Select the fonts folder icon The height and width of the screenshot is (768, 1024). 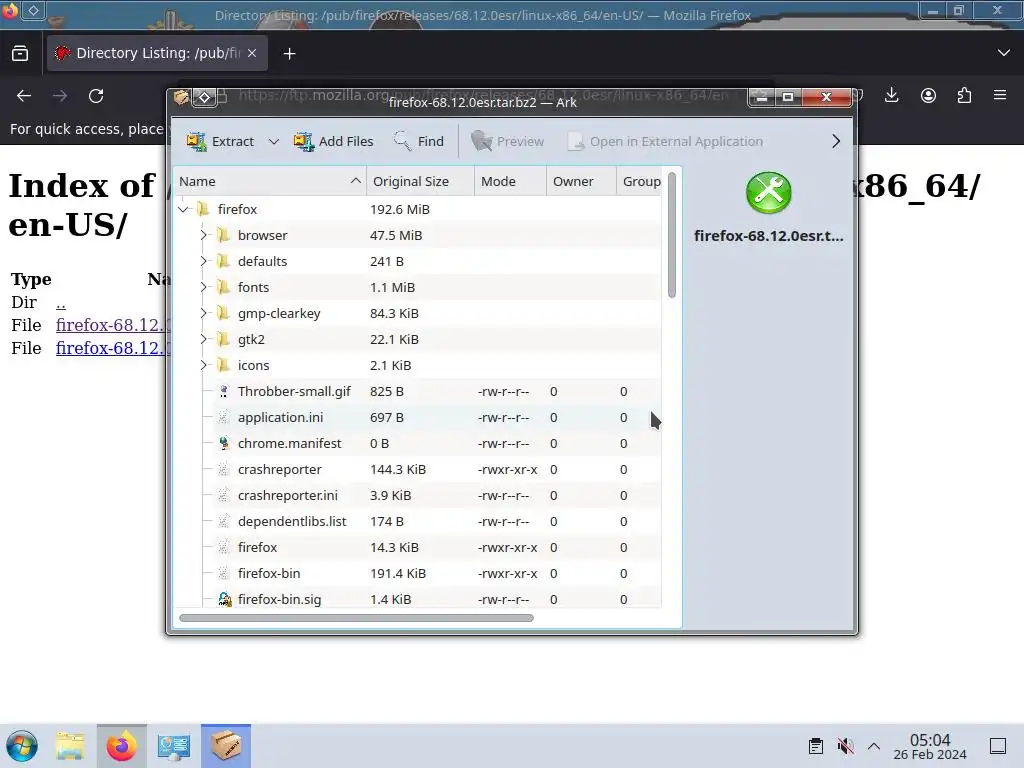pos(224,287)
